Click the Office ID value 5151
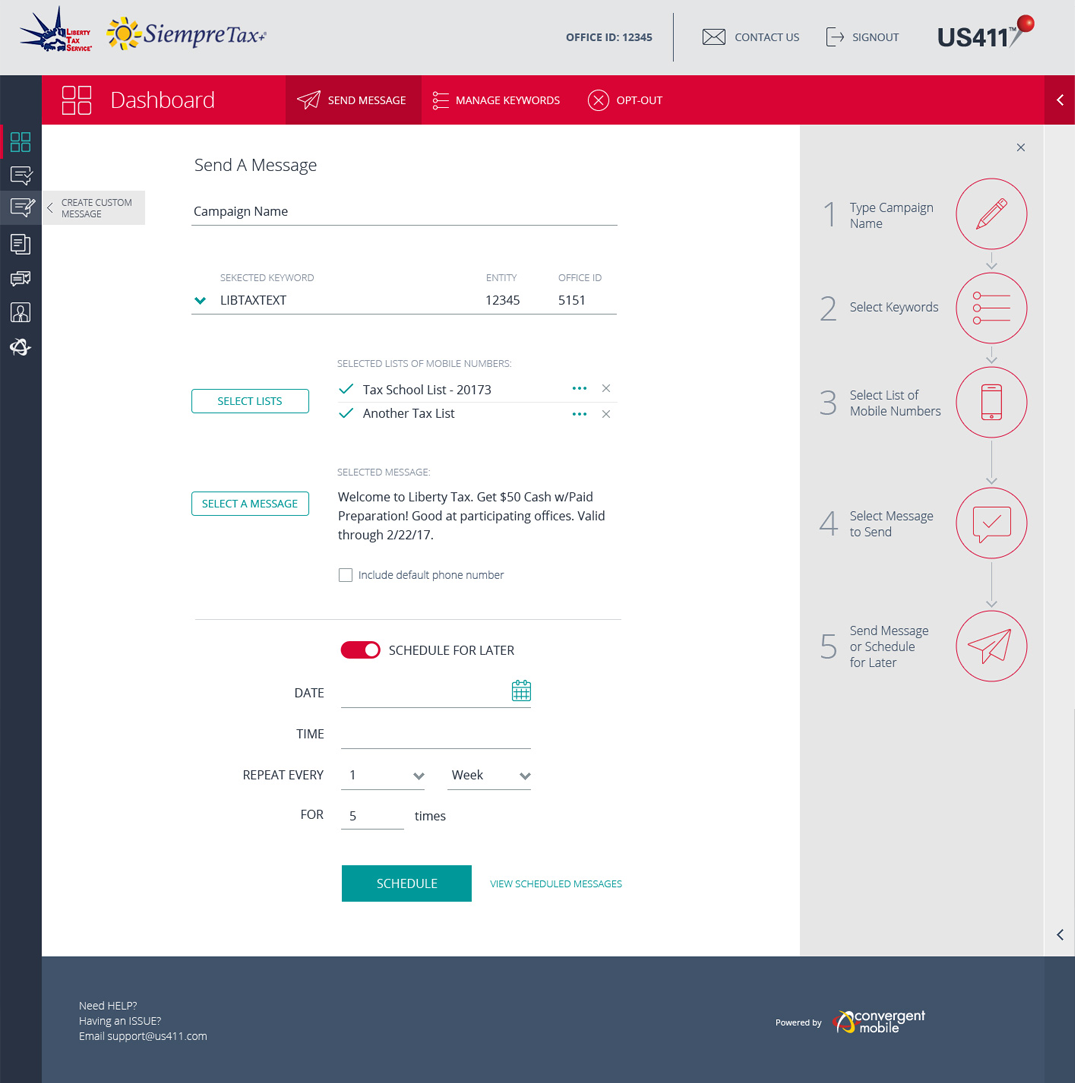The height and width of the screenshot is (1083, 1075). click(x=571, y=300)
